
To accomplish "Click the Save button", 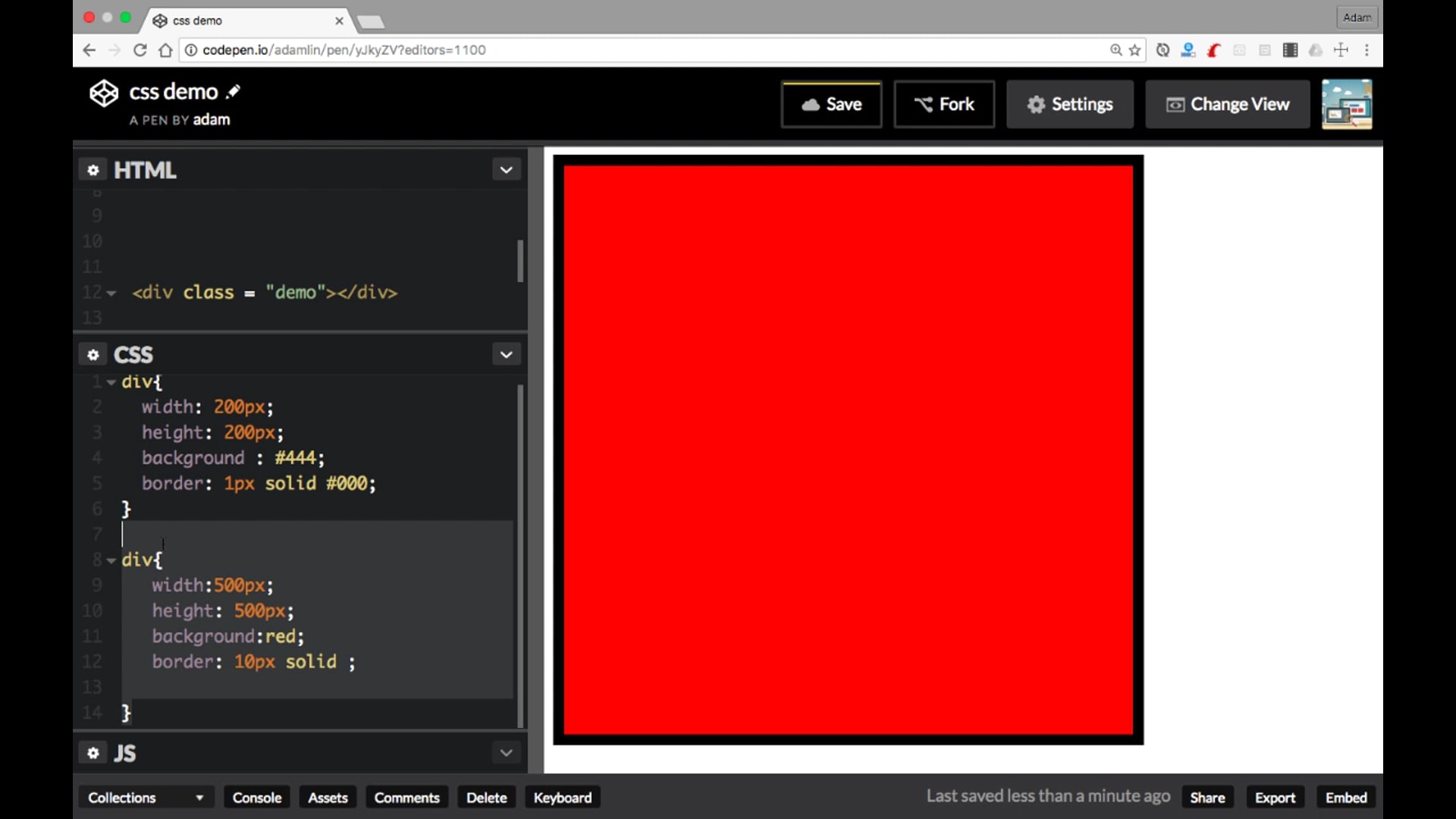I will coord(831,104).
